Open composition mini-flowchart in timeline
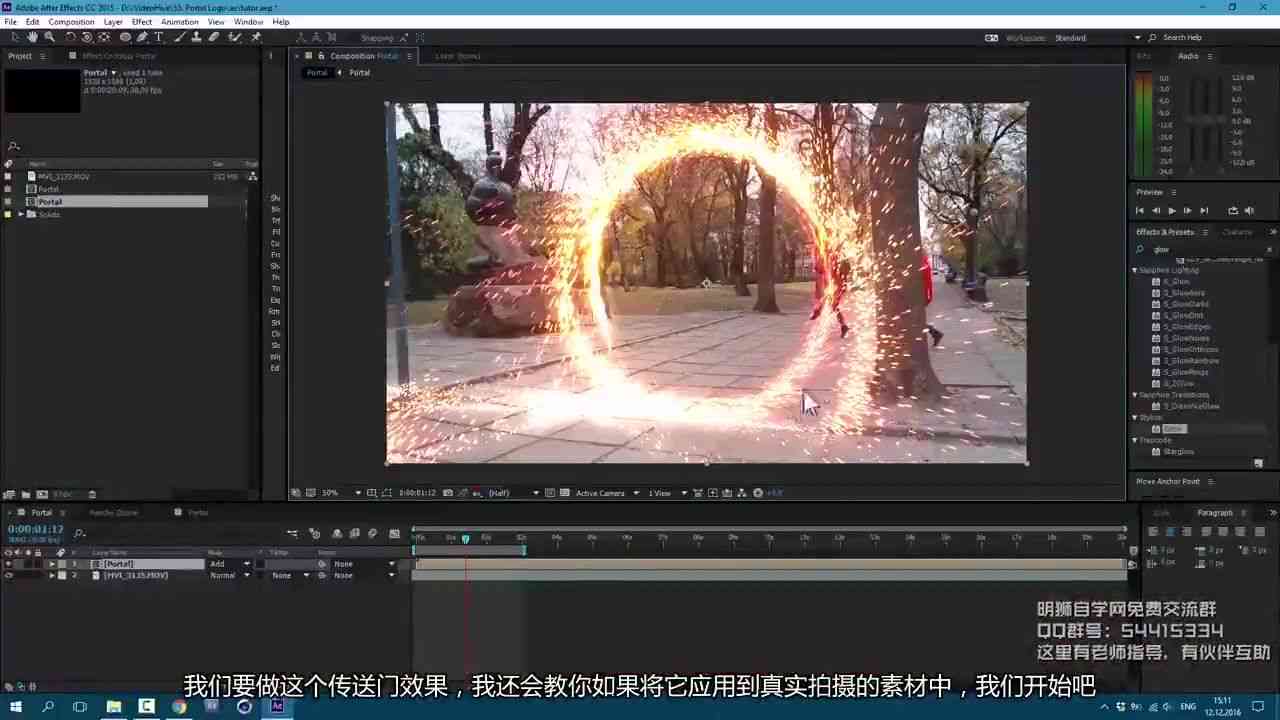The height and width of the screenshot is (720, 1280). (x=292, y=534)
